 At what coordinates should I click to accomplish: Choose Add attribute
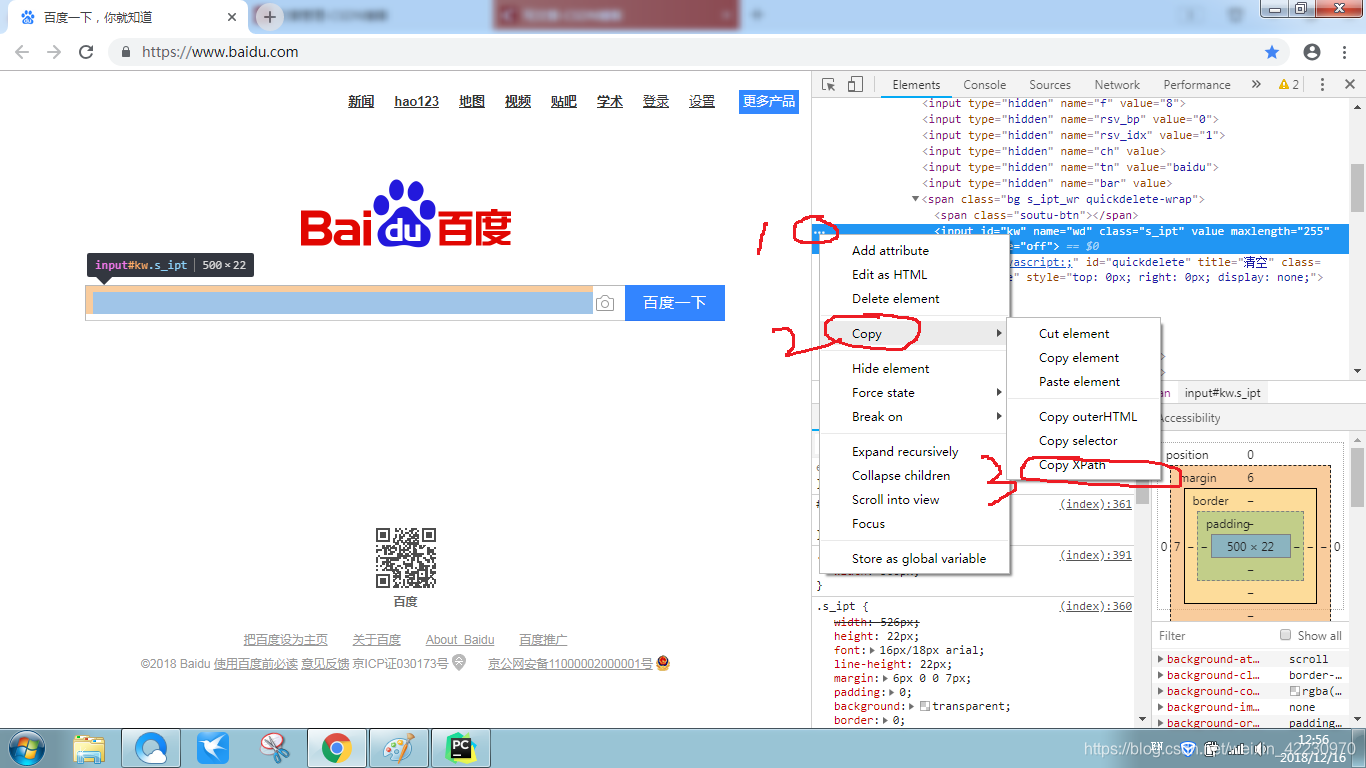914,251
